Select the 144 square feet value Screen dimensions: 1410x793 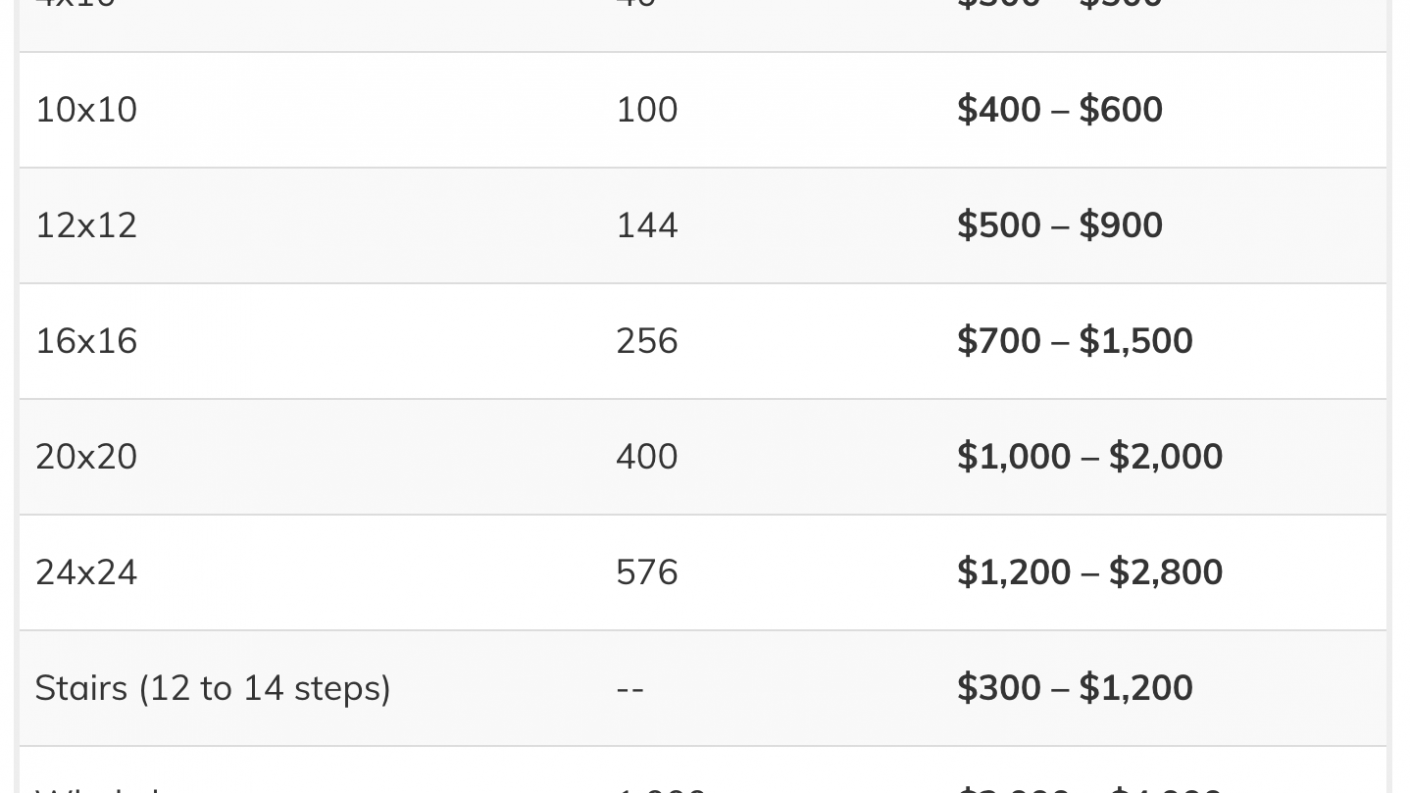647,225
